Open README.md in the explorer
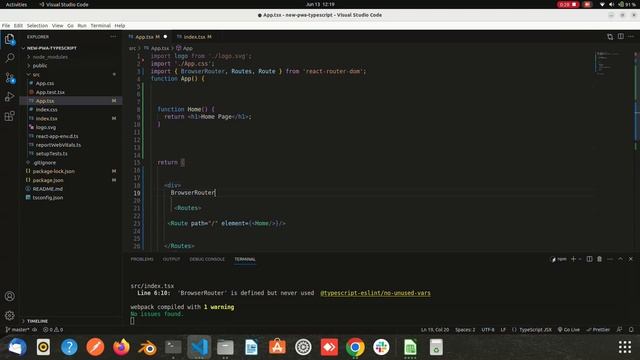The image size is (640, 360). point(47,189)
